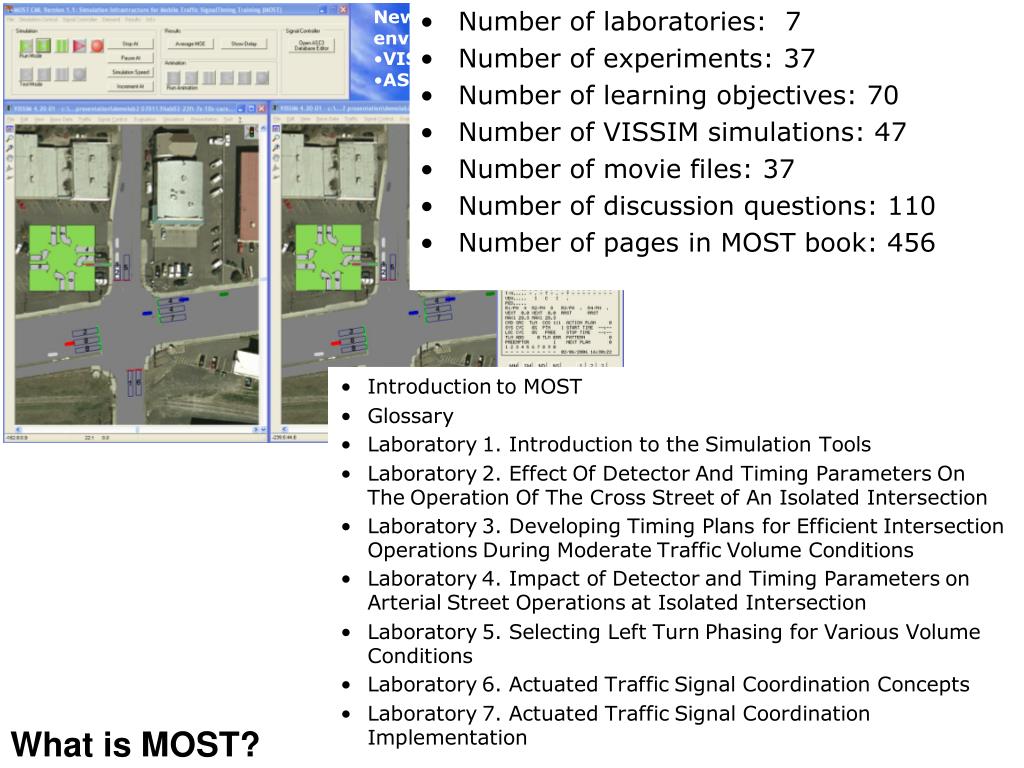
Task: Select the top tool icon in left VISSIM toolbar
Action: click(10, 129)
